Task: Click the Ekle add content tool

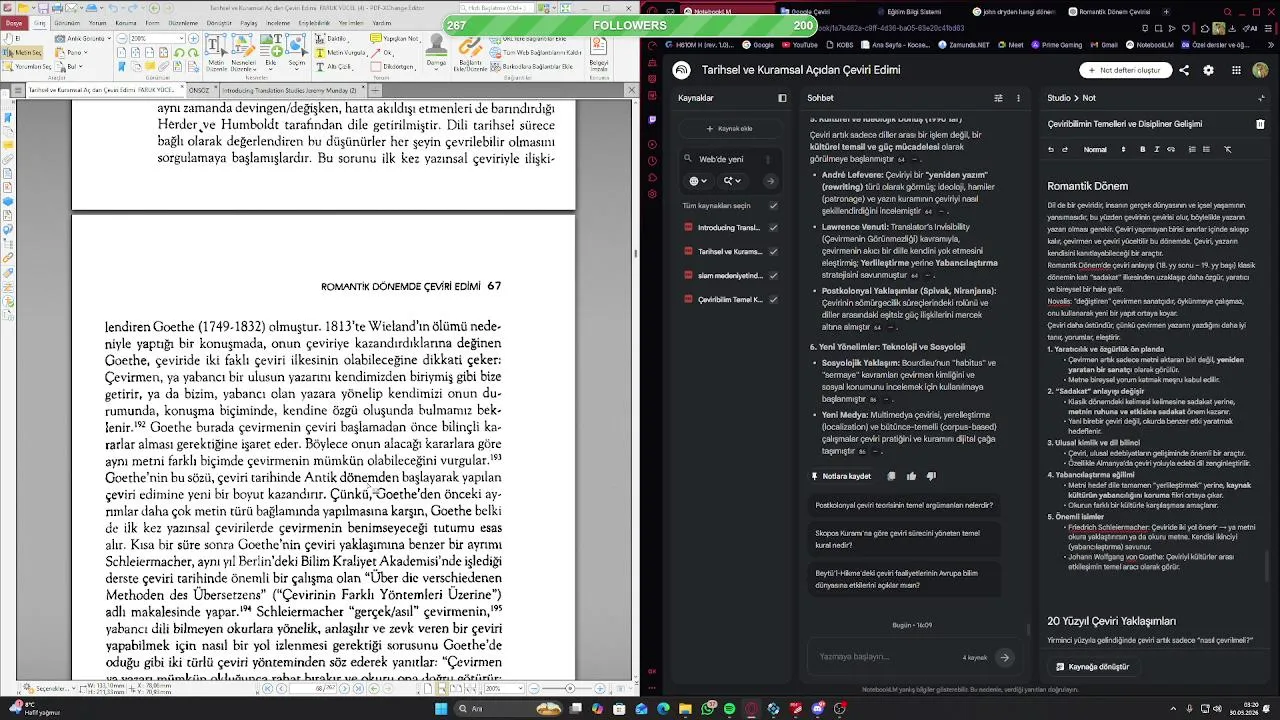Action: 271,52
